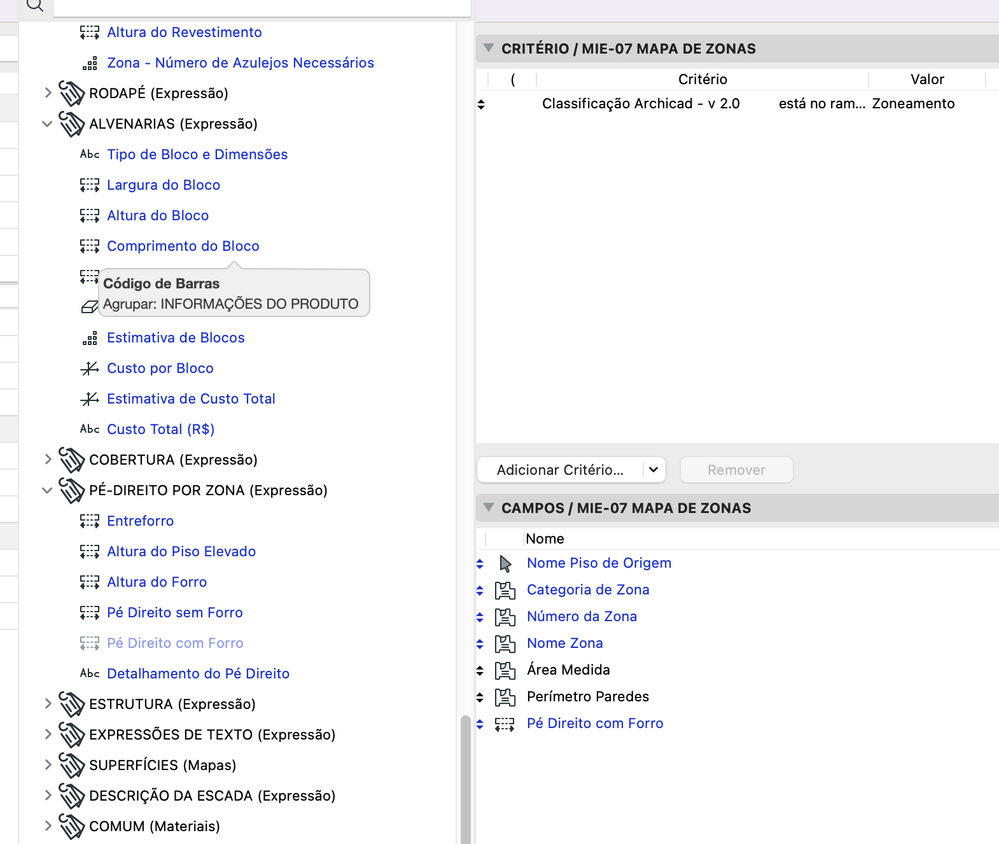Click the Valor column header
This screenshot has height=844, width=999.
[927, 79]
